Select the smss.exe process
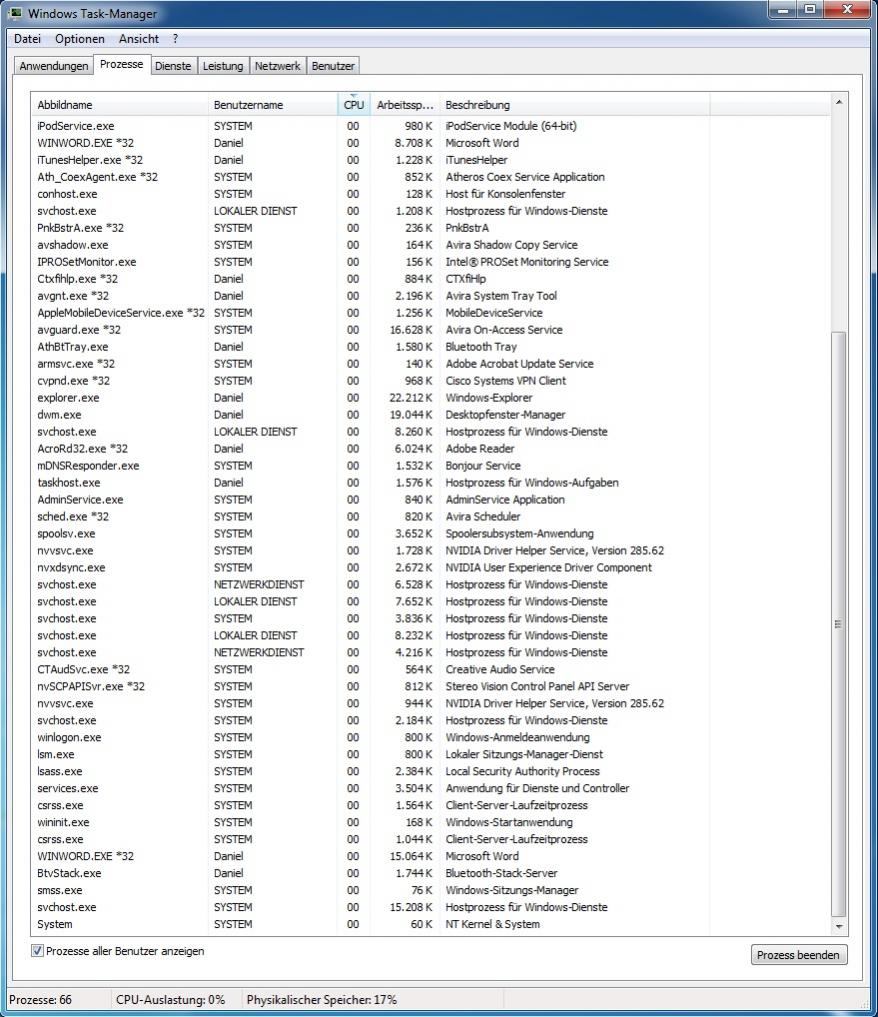Viewport: 878px width, 1017px height. 431,890
